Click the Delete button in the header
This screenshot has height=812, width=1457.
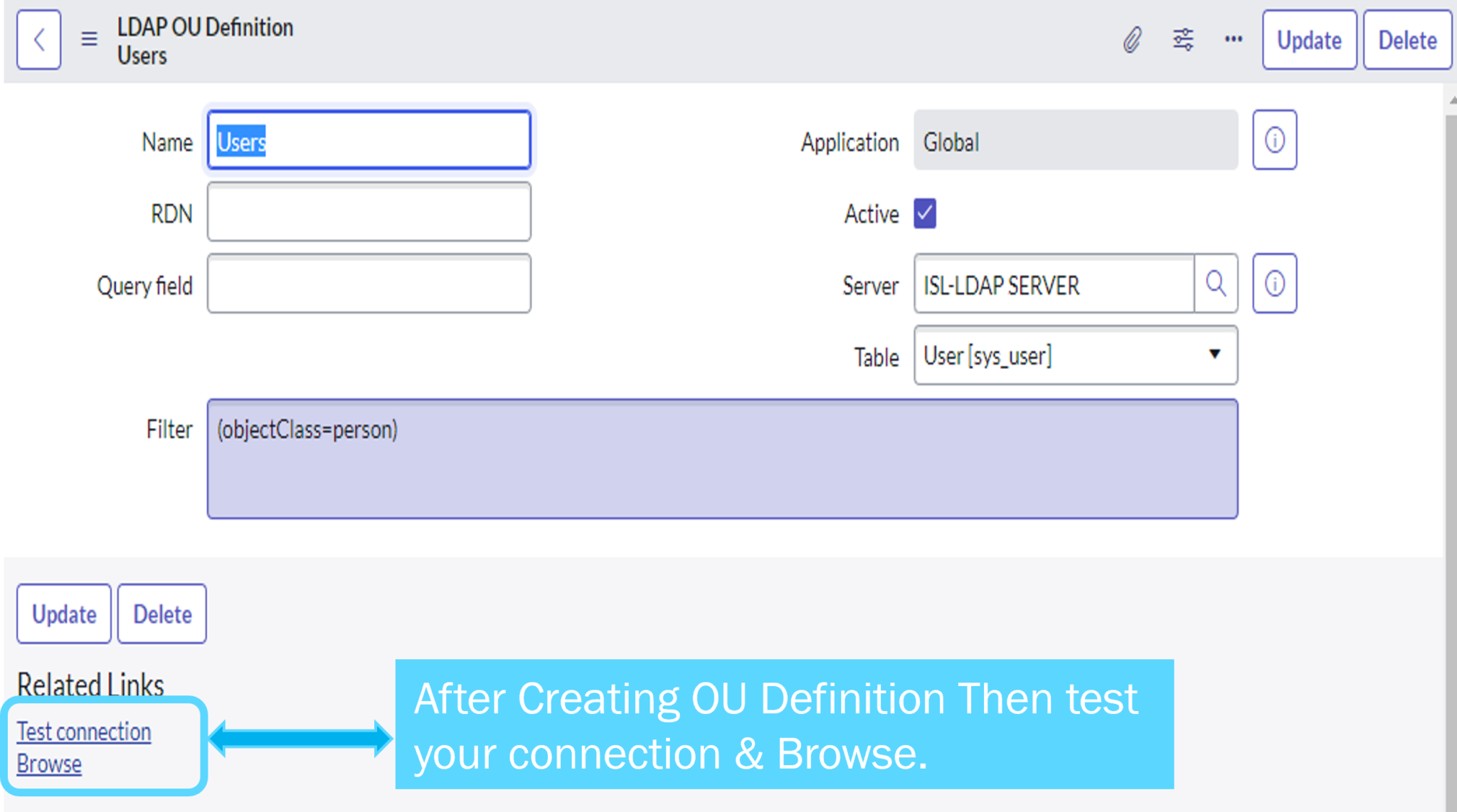(1406, 40)
